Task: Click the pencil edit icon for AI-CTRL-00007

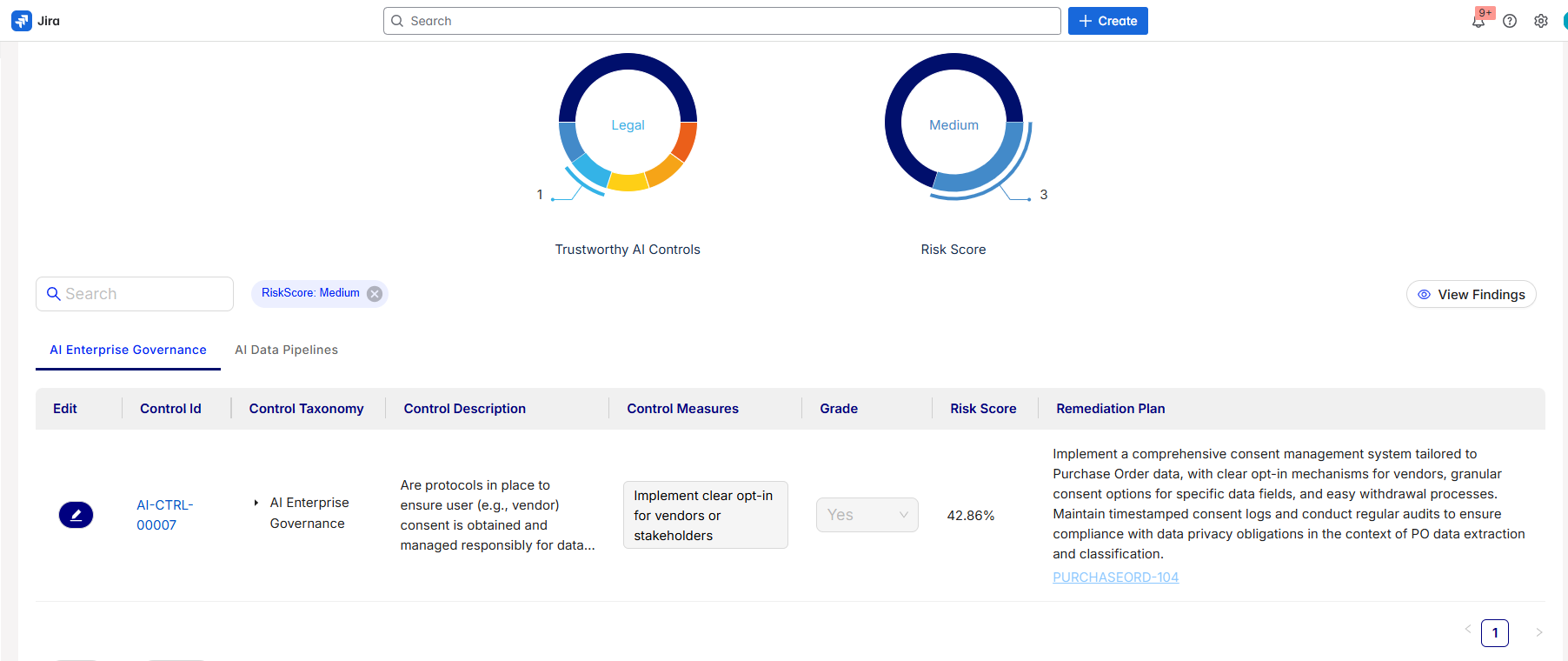Action: pos(76,515)
